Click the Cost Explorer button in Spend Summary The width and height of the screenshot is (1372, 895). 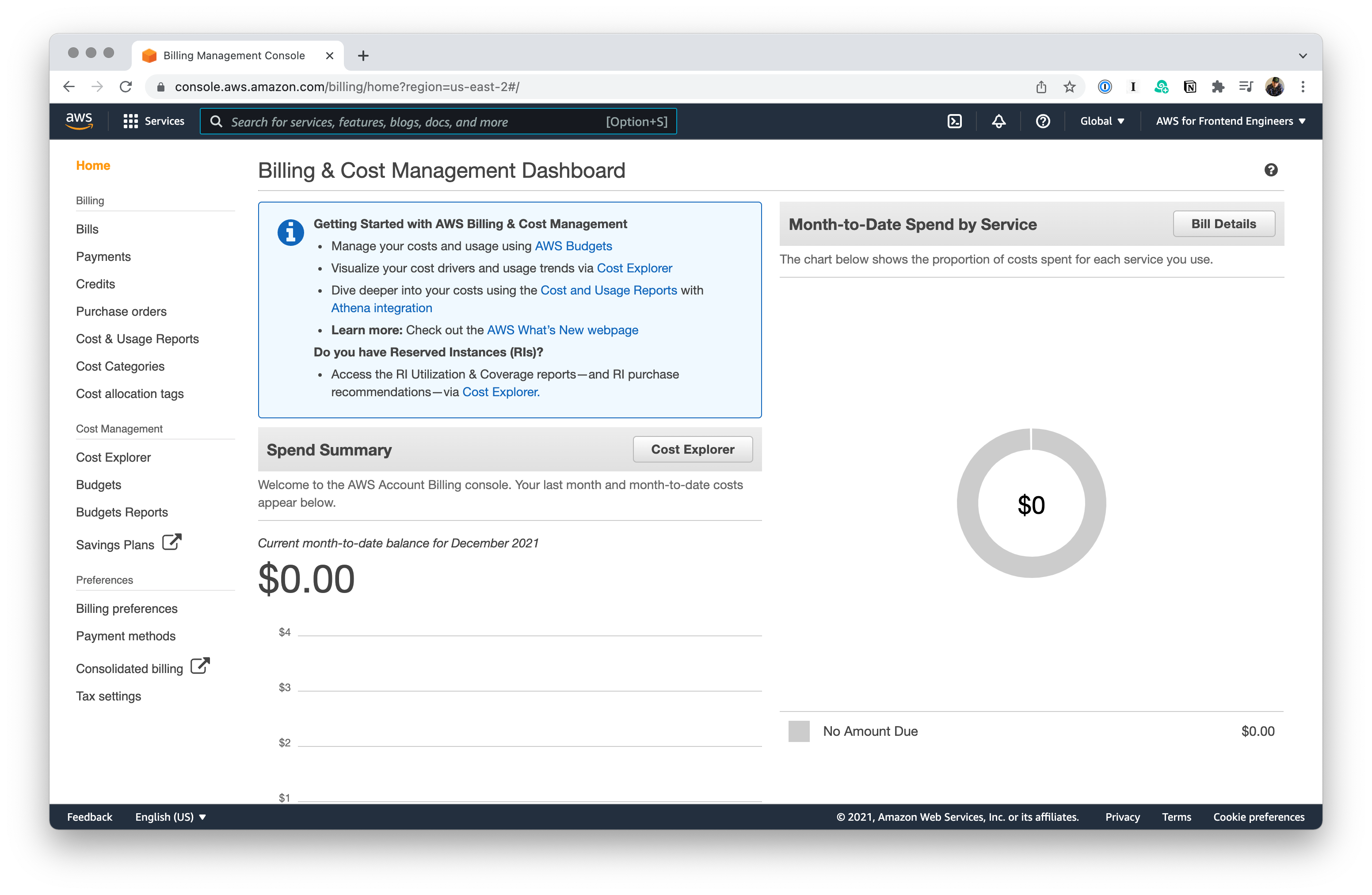[x=692, y=449]
